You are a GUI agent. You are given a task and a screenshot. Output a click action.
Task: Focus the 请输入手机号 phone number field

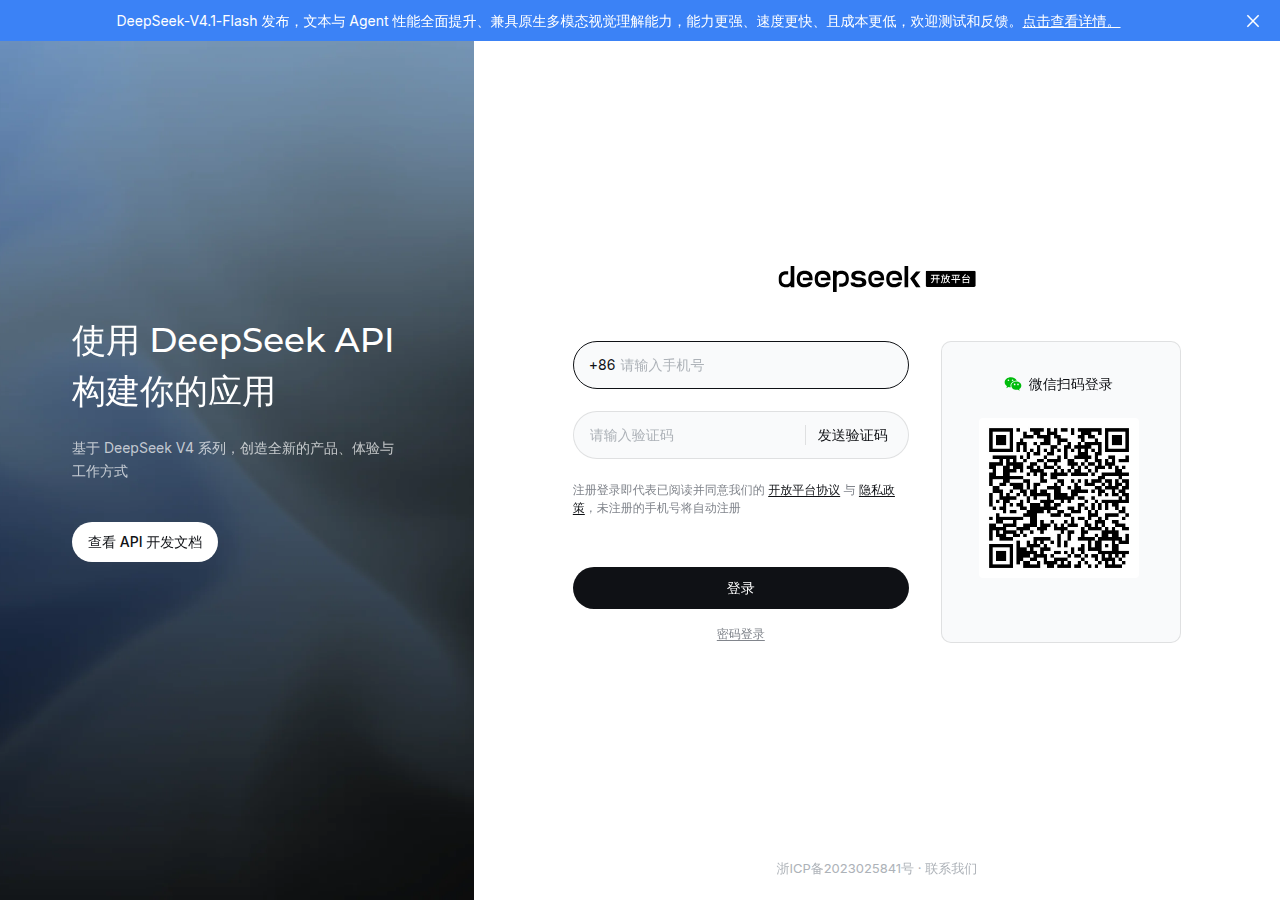[741, 365]
